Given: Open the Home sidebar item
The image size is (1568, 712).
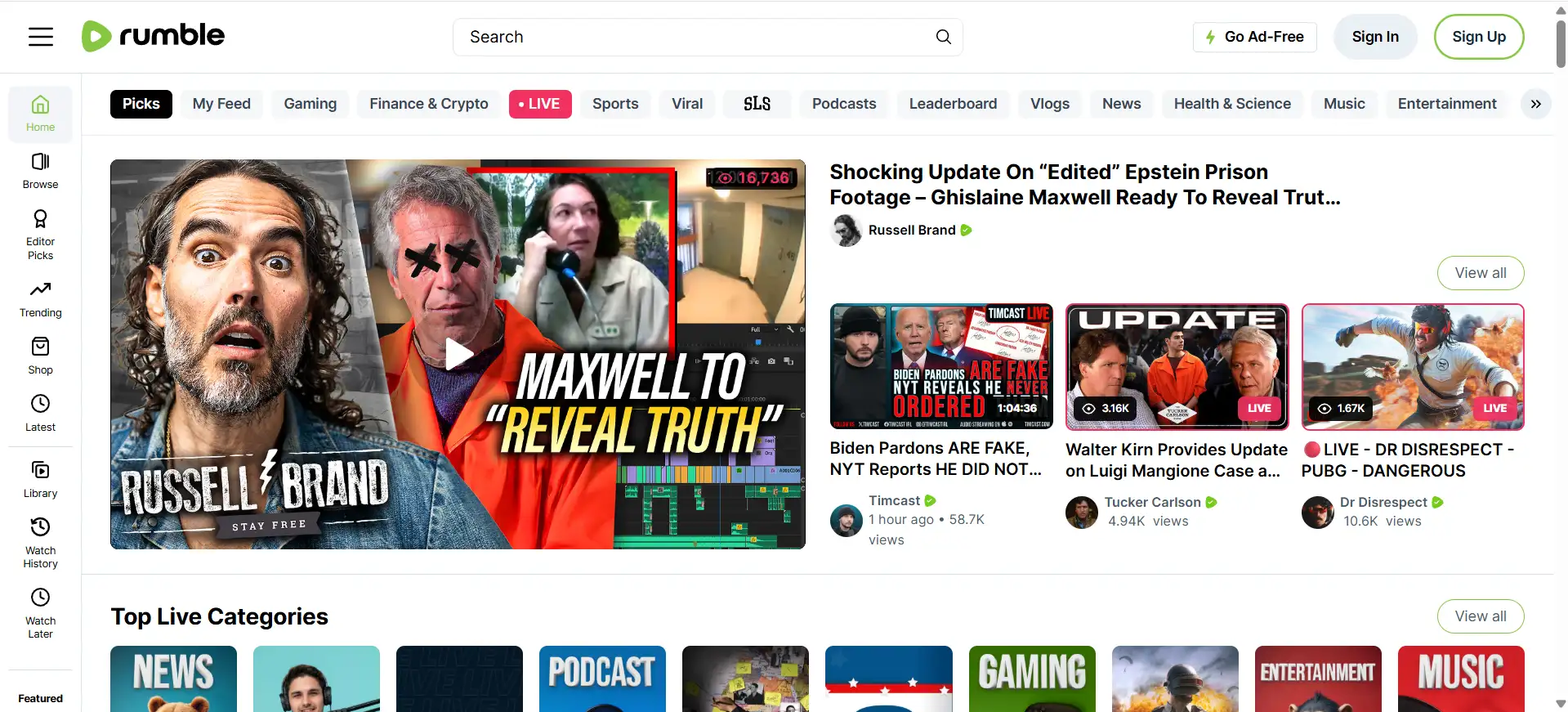Looking at the screenshot, I should pyautogui.click(x=40, y=114).
